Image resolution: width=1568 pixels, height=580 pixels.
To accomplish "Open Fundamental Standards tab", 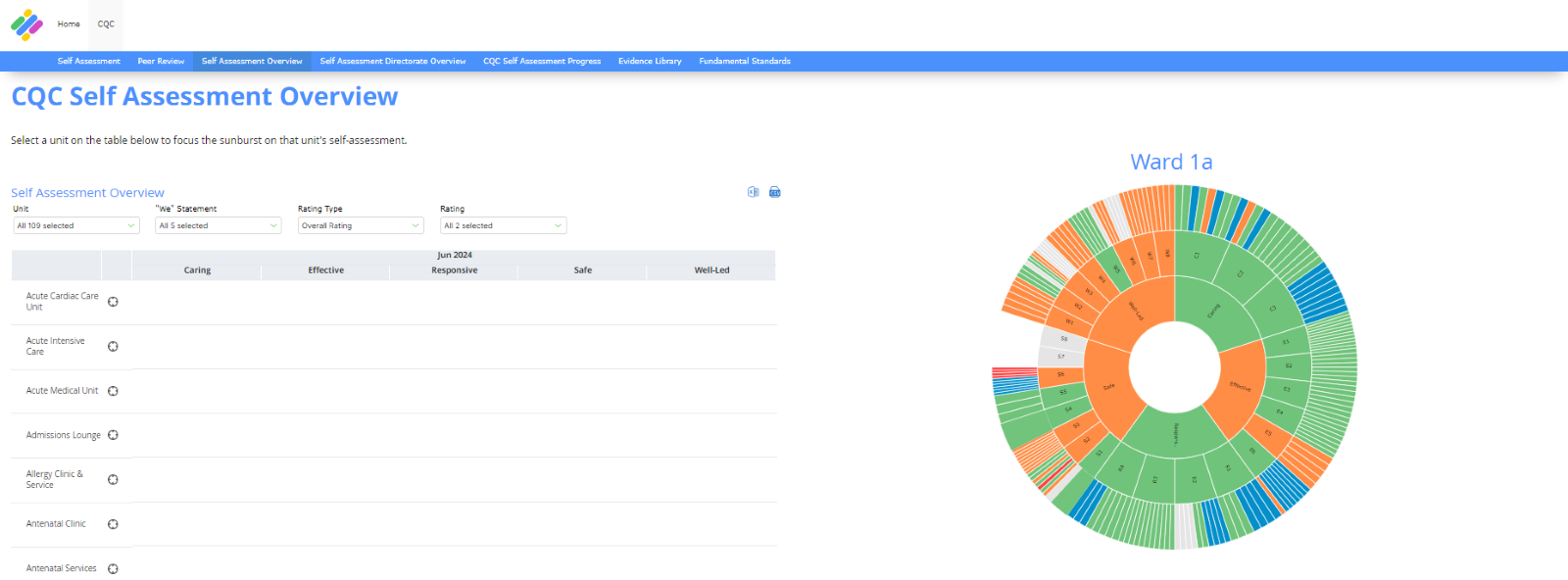I will point(745,61).
